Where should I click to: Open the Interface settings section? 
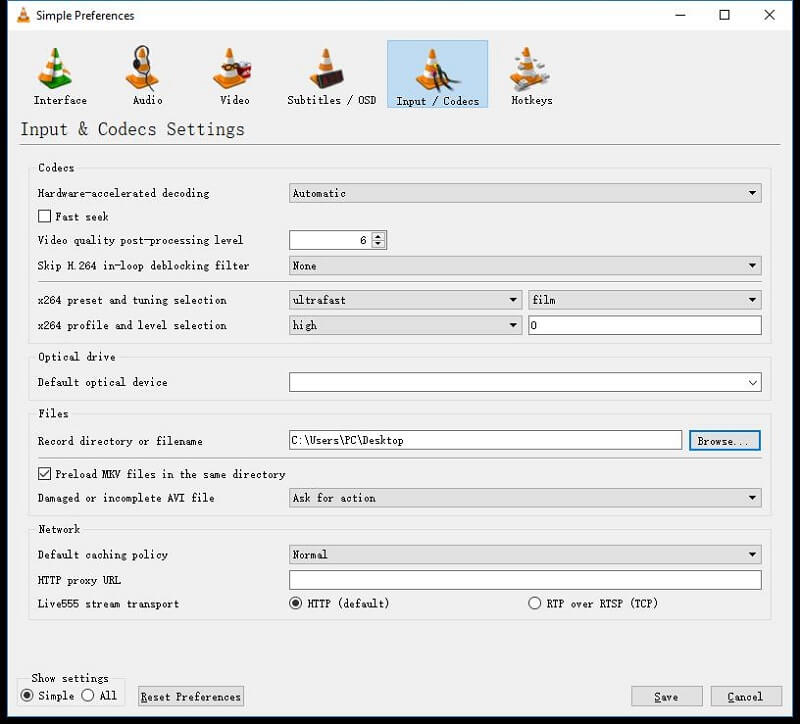click(x=59, y=73)
